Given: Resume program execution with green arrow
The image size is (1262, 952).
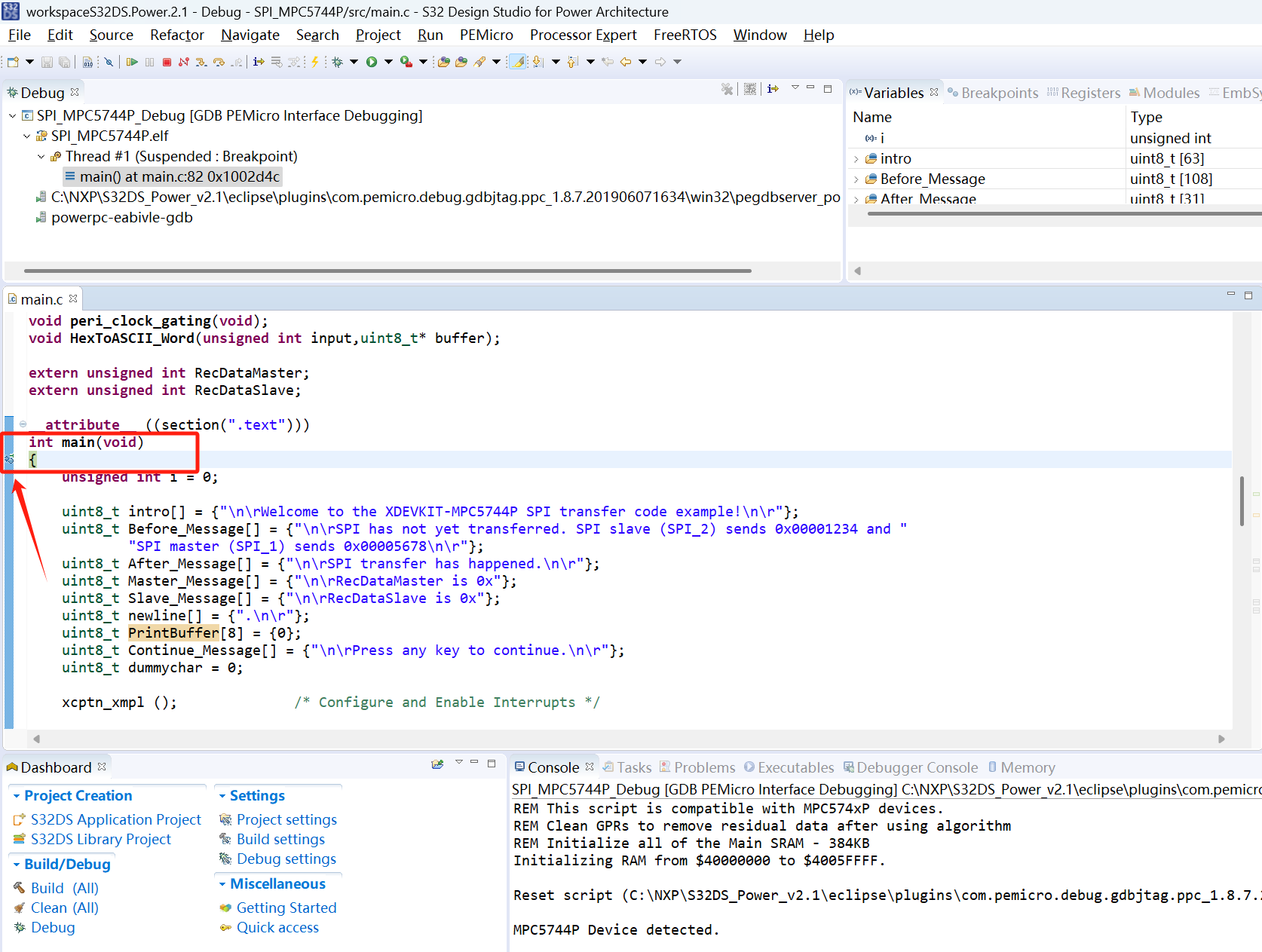Looking at the screenshot, I should [x=132, y=62].
